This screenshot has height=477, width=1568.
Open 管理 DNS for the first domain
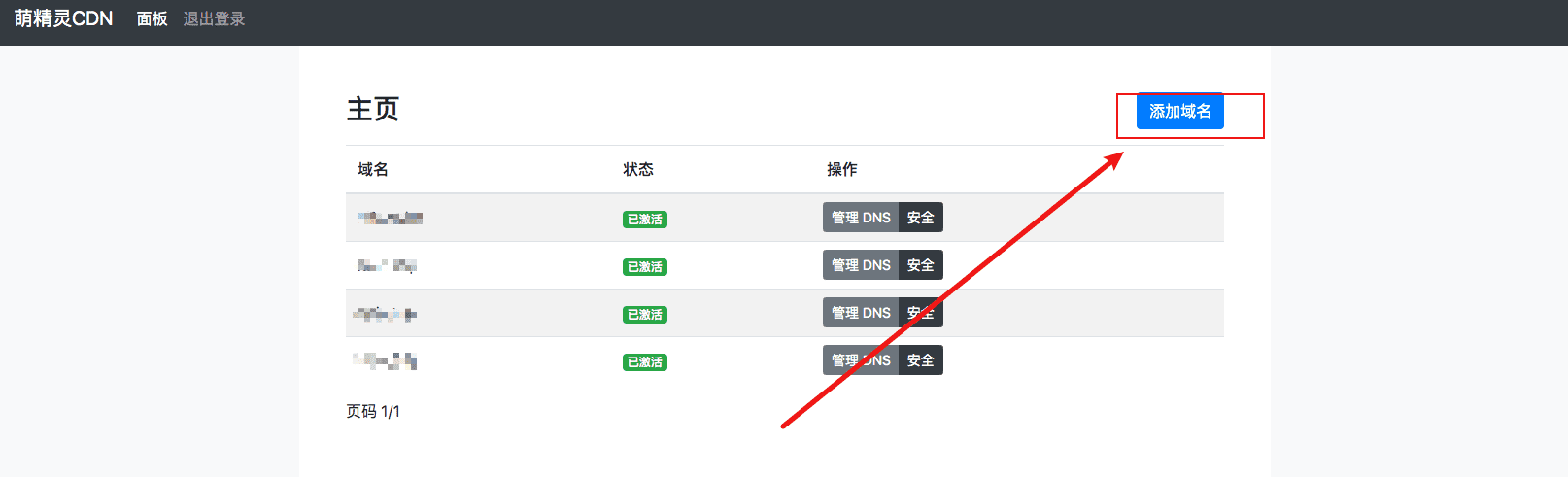tap(861, 218)
